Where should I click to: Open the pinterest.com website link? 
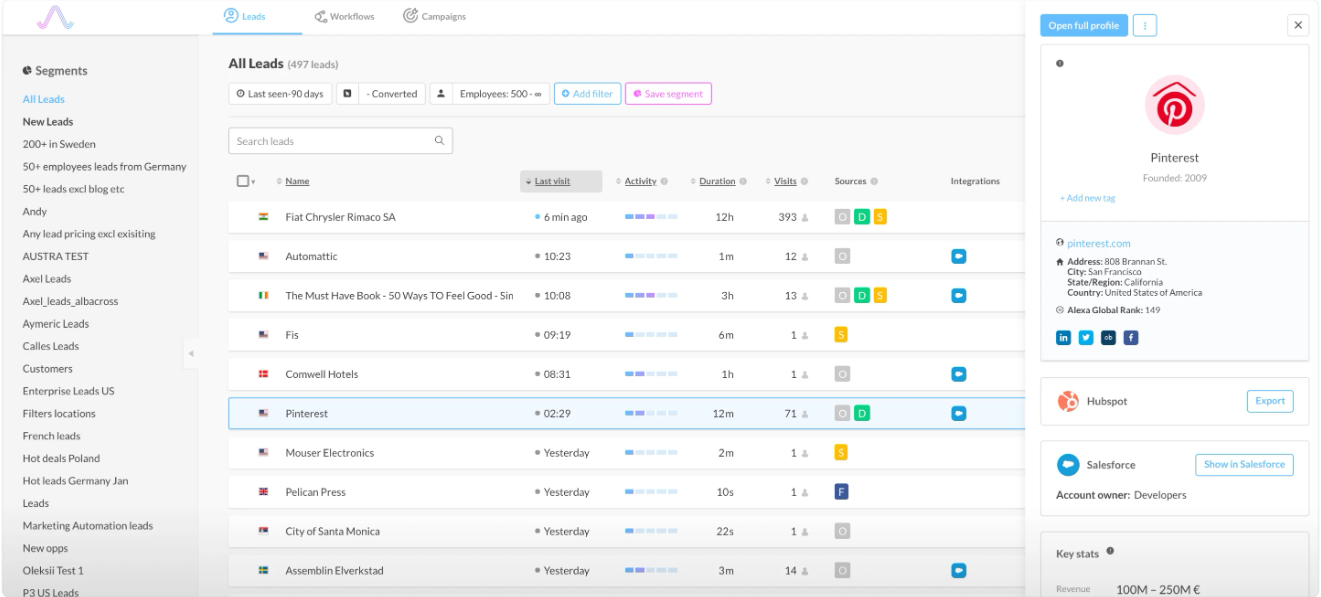pos(1099,243)
